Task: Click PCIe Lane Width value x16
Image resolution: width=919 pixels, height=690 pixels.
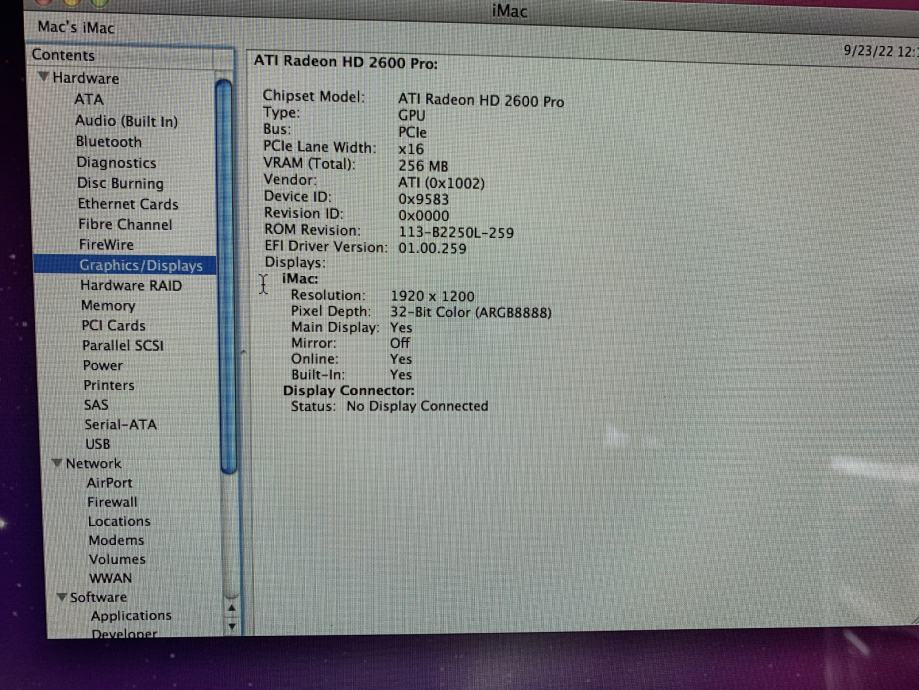Action: [411, 149]
